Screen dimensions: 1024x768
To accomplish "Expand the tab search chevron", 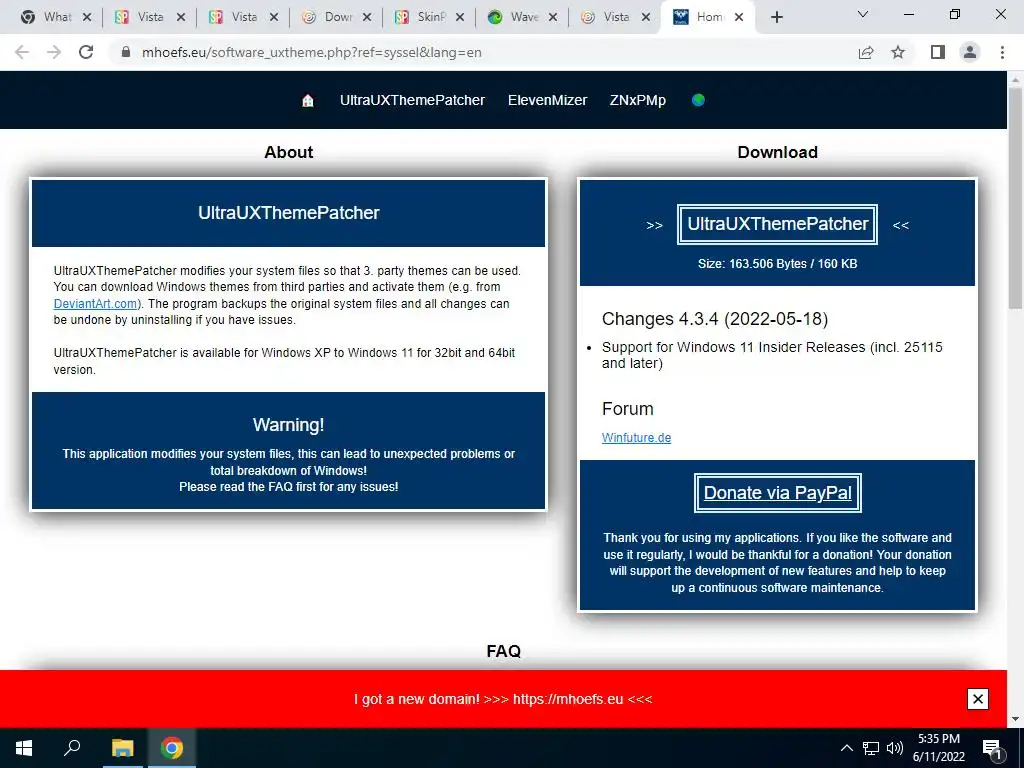I will [863, 14].
